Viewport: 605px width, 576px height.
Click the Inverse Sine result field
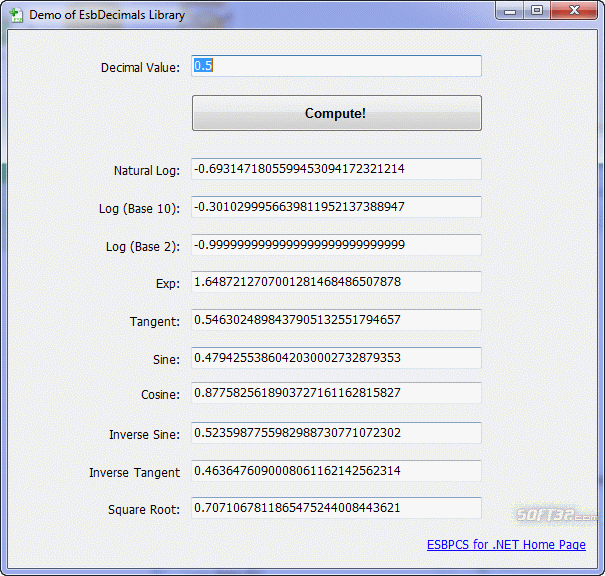click(336, 434)
